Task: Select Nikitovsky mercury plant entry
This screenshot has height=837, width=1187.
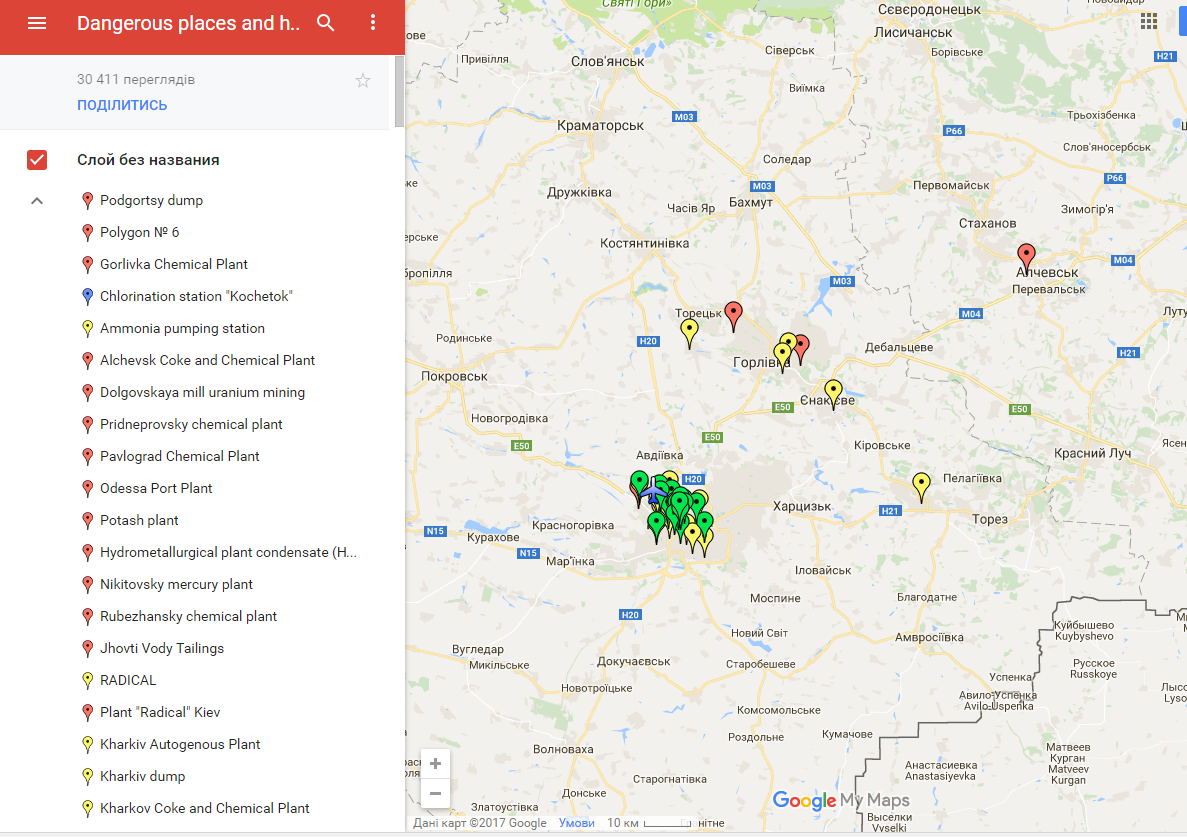Action: [x=176, y=584]
